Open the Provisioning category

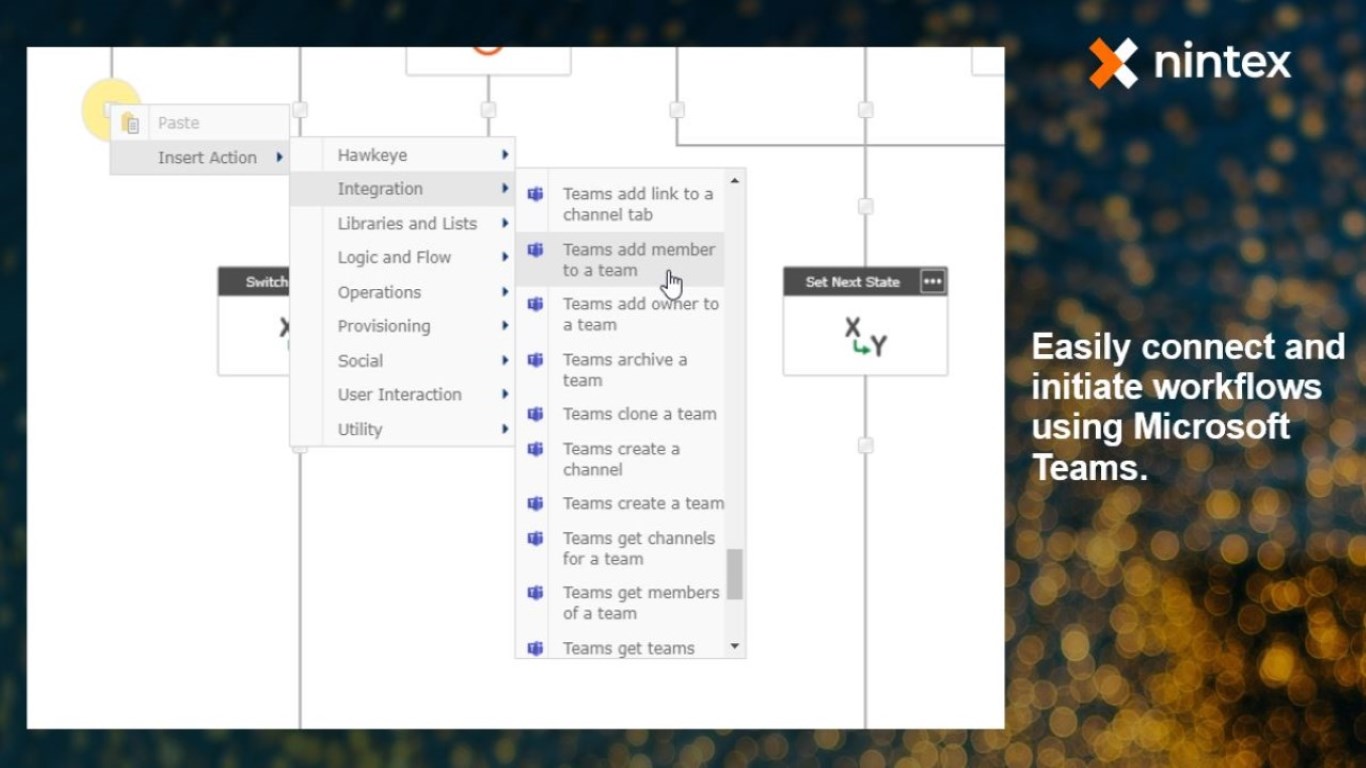coord(402,326)
